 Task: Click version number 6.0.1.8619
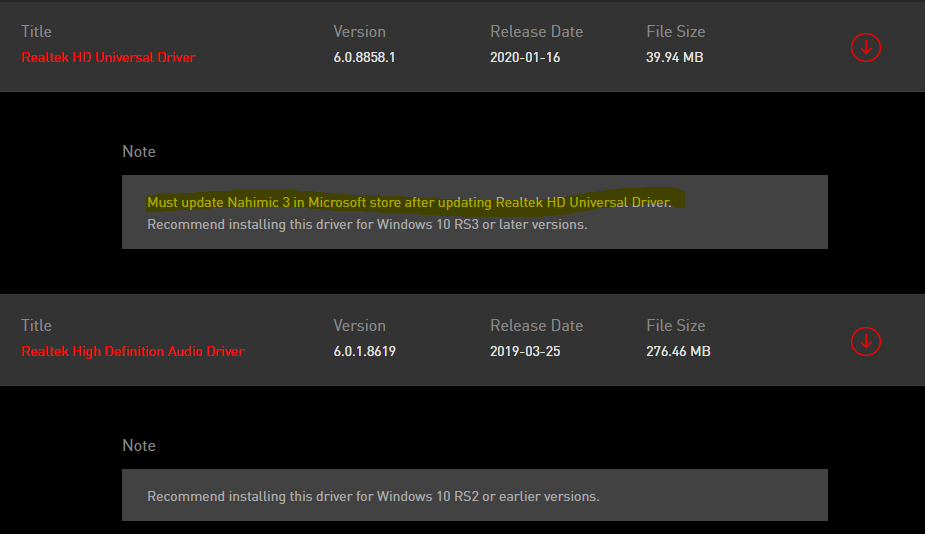coord(364,351)
